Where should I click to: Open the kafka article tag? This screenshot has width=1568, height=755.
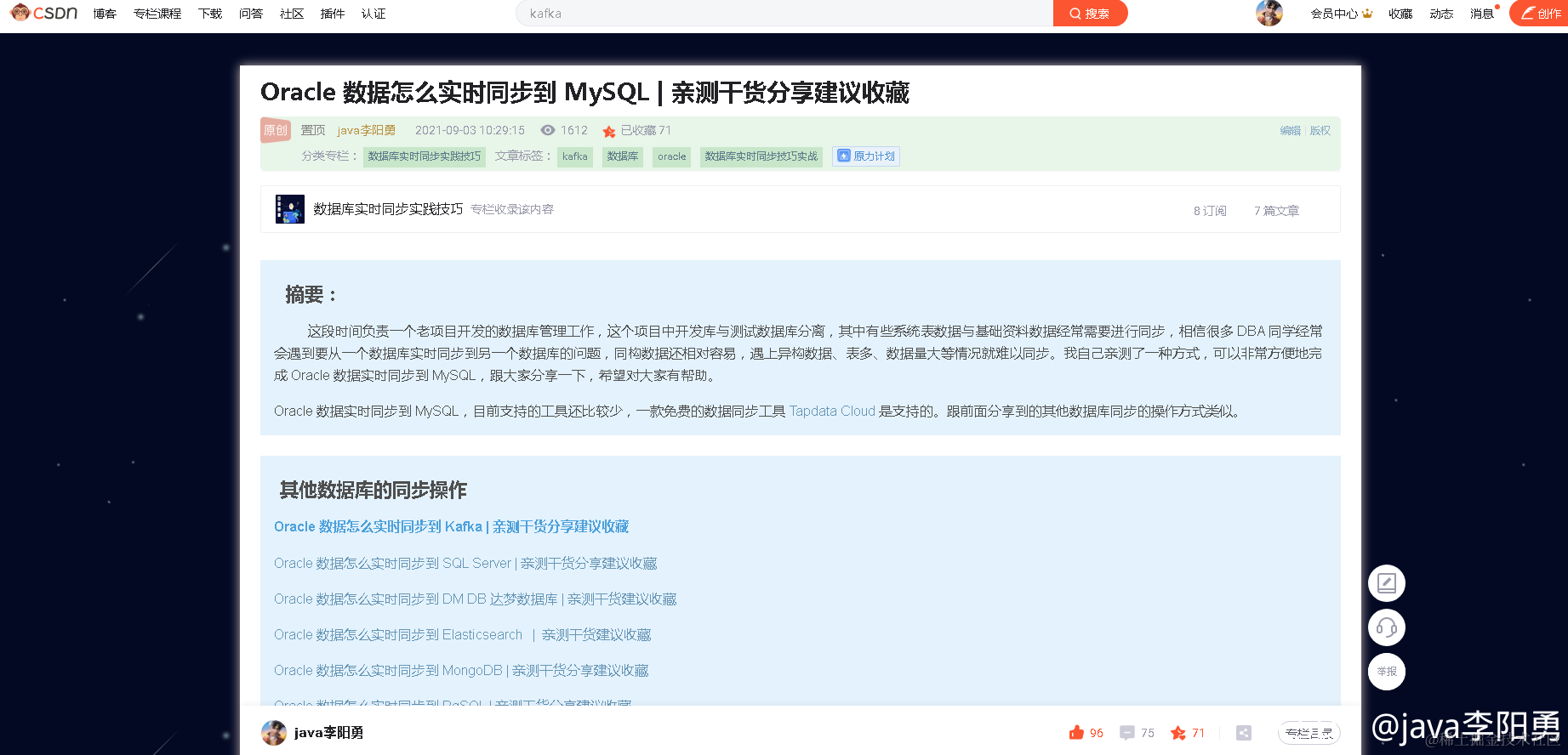(575, 156)
